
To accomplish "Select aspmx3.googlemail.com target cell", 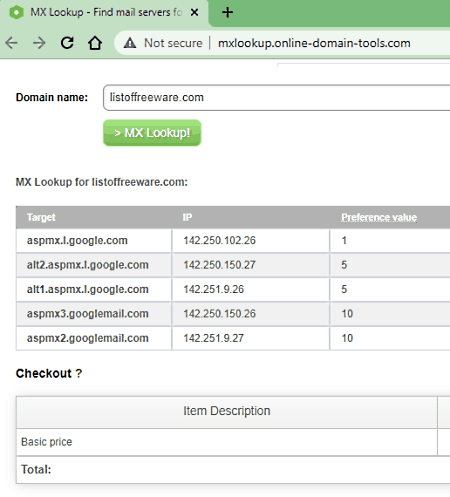I will click(94, 314).
